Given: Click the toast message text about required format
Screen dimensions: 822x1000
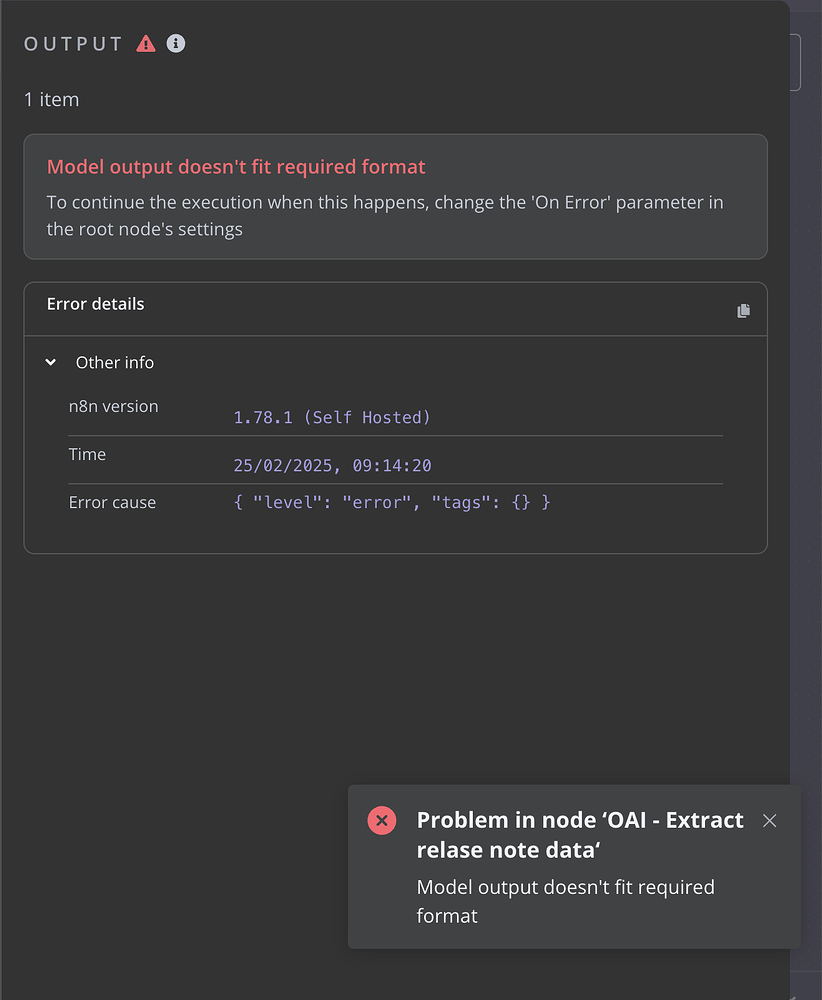Looking at the screenshot, I should 565,901.
